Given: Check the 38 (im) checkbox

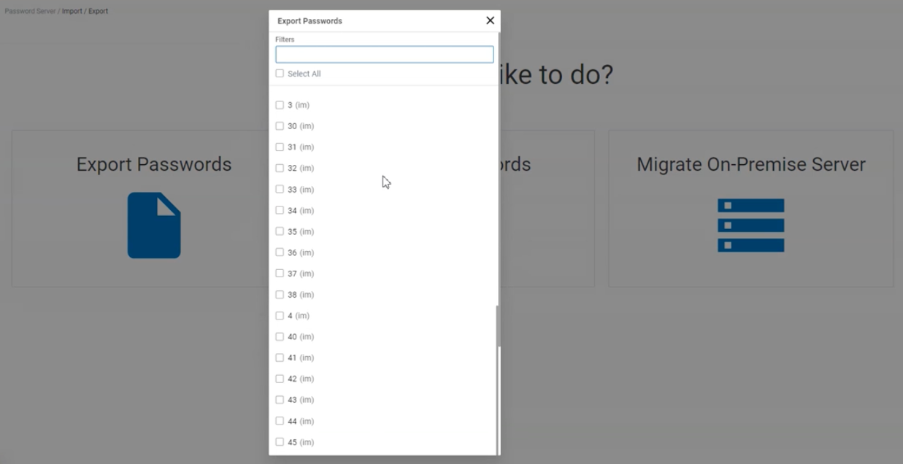Looking at the screenshot, I should coord(280,295).
